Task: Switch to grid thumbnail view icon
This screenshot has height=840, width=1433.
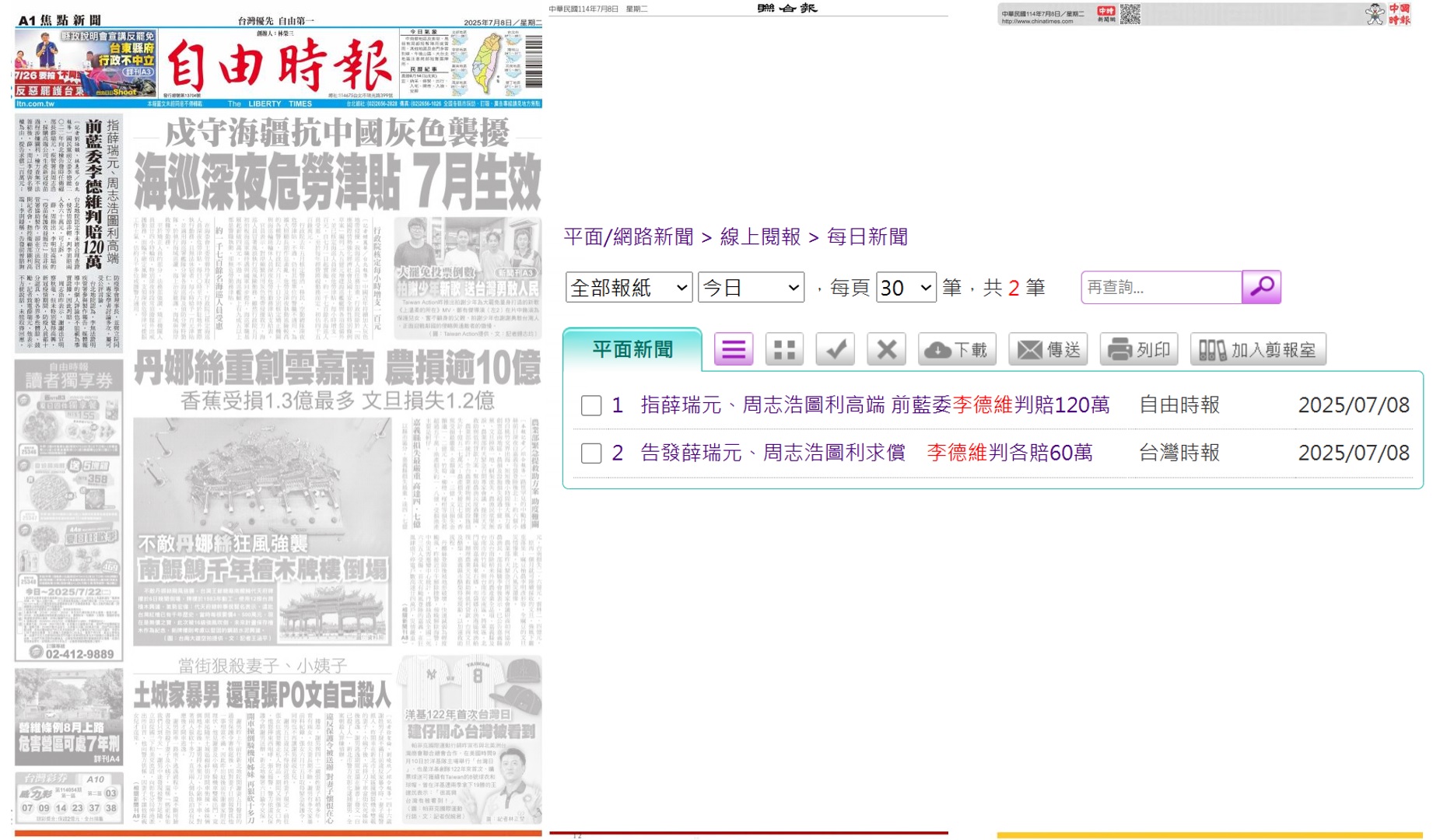Action: tap(784, 349)
